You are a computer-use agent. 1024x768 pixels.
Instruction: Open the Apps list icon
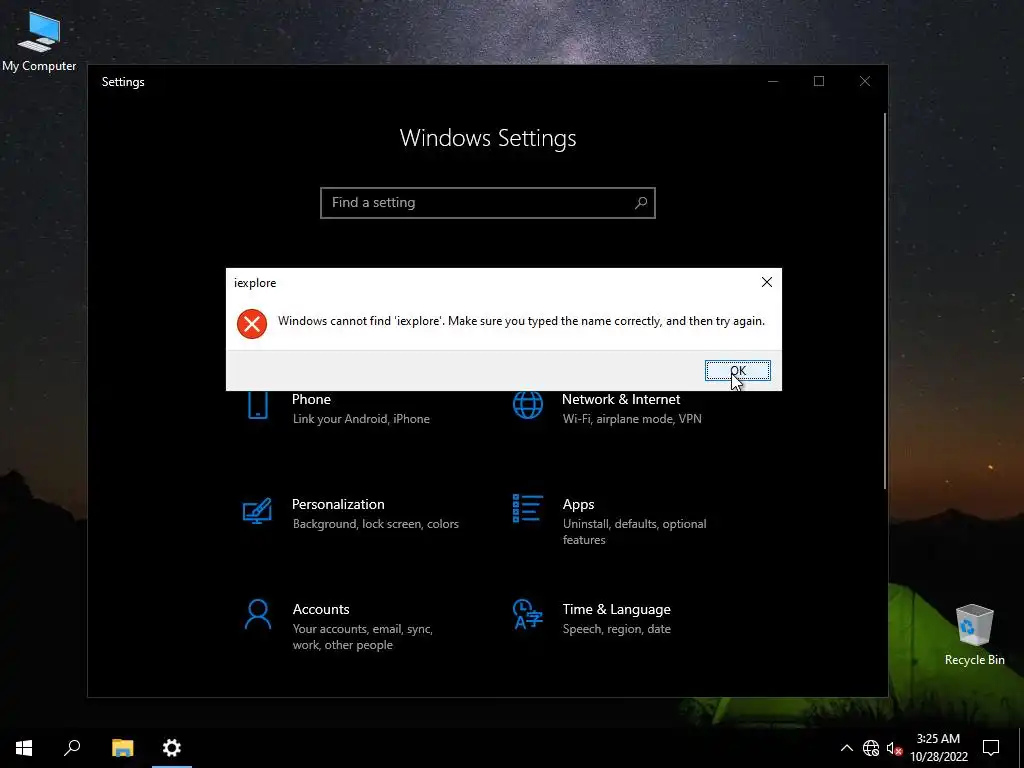[x=528, y=509]
